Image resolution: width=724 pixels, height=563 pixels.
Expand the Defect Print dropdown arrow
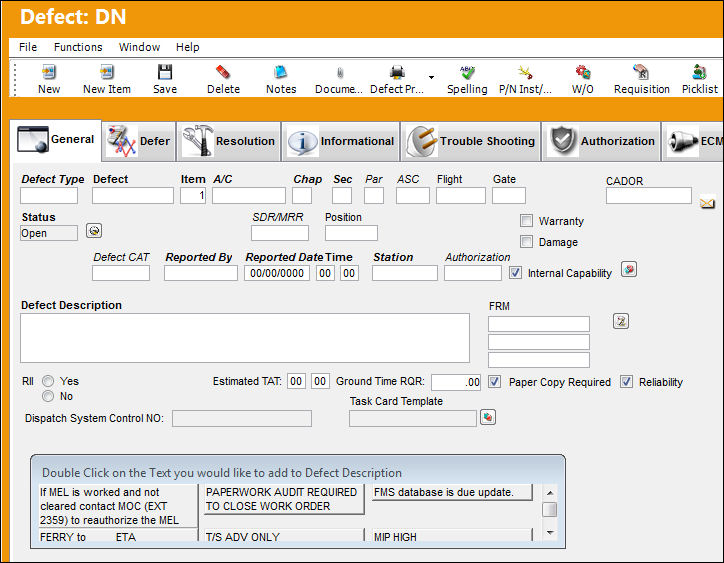pyautogui.click(x=431, y=77)
